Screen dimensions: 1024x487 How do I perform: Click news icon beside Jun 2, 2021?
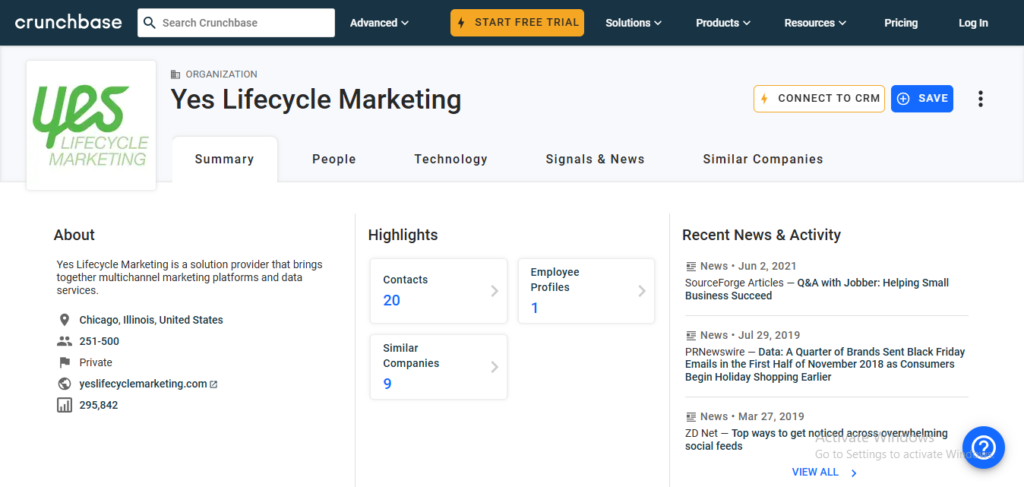(691, 266)
